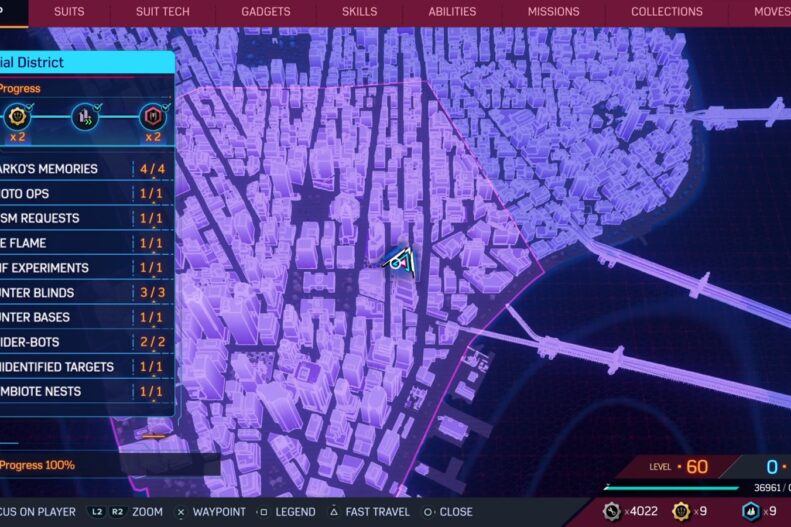
Task: Click the gold hero token counter icon
Action: point(681,511)
